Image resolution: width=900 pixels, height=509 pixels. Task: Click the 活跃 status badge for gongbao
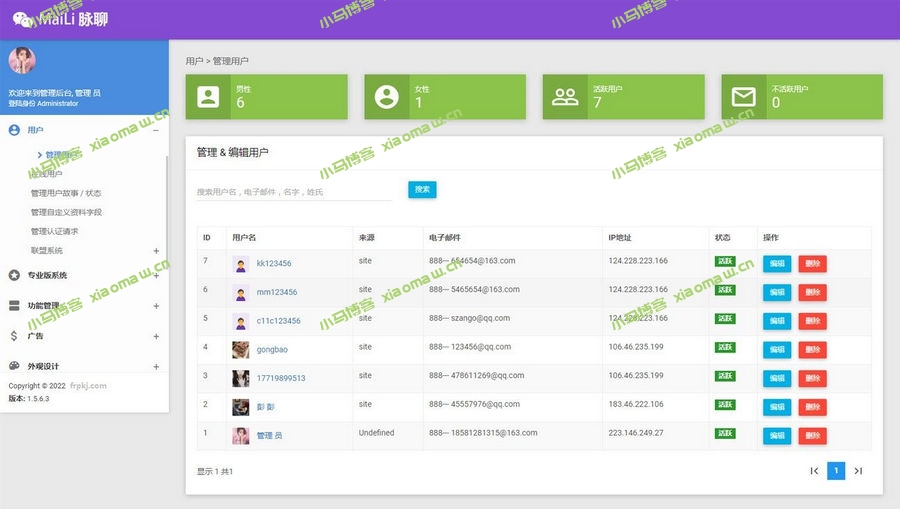pyautogui.click(x=725, y=347)
